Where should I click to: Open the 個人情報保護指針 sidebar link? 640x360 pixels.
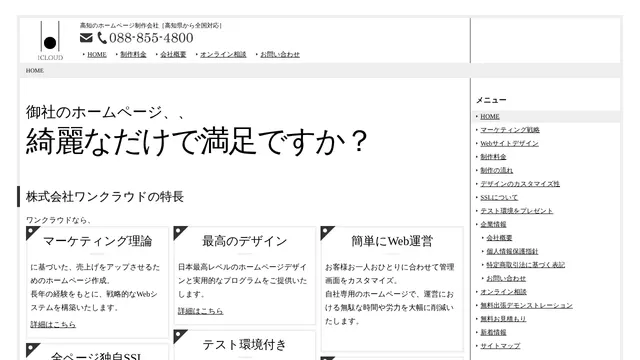point(512,251)
